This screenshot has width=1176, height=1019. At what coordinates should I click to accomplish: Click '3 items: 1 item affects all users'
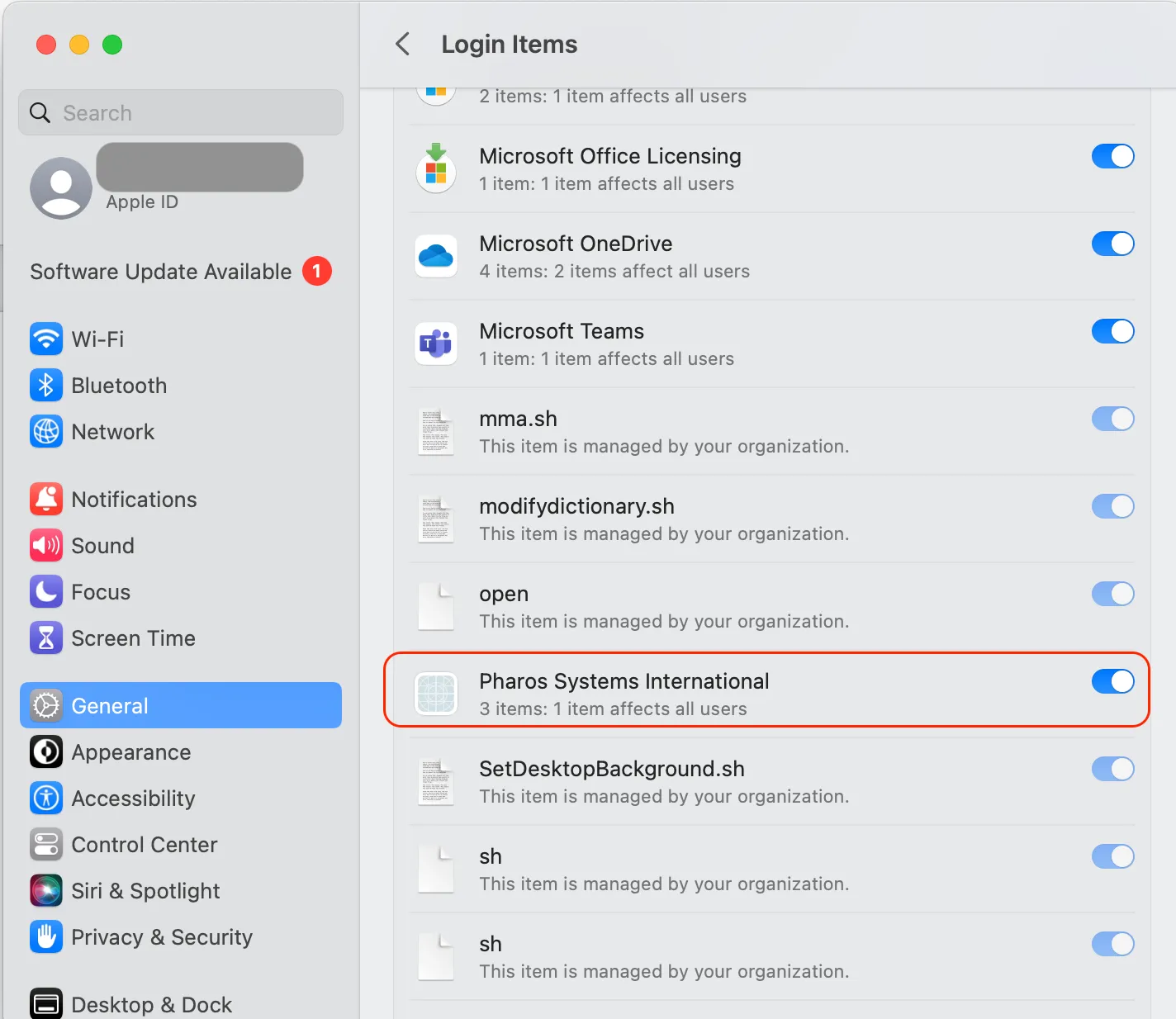[613, 709]
